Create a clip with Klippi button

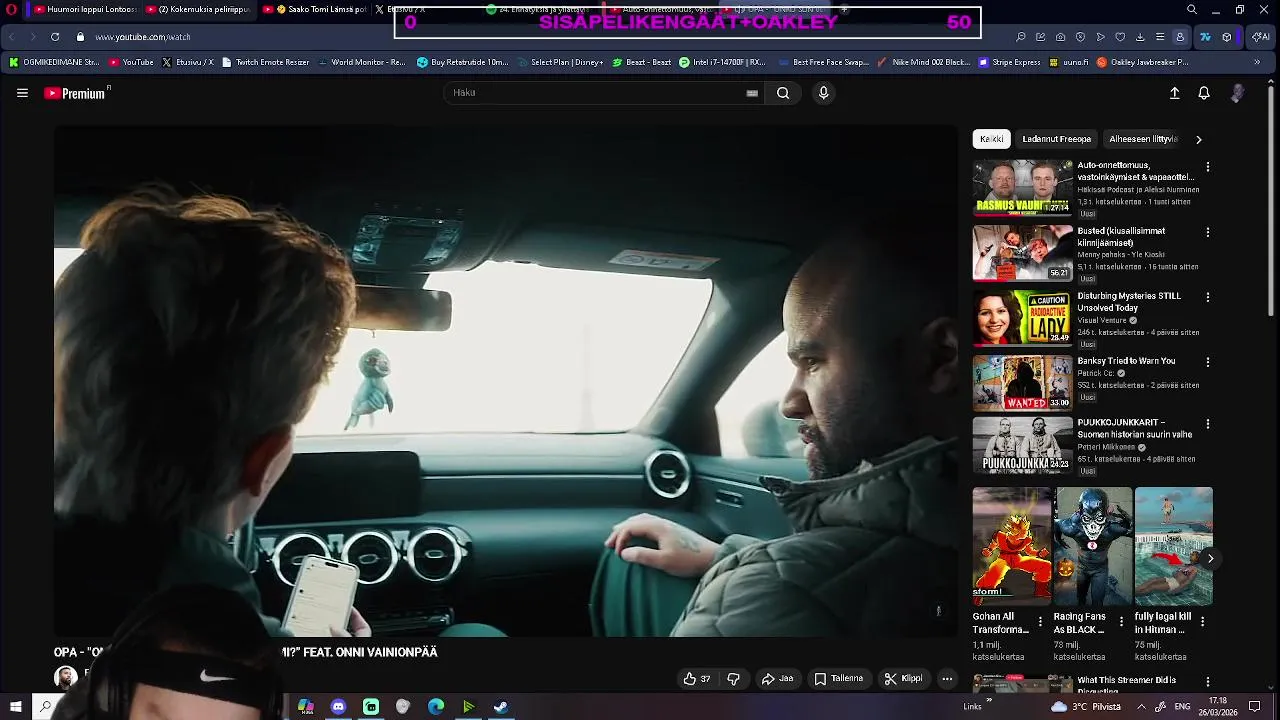pyautogui.click(x=903, y=679)
